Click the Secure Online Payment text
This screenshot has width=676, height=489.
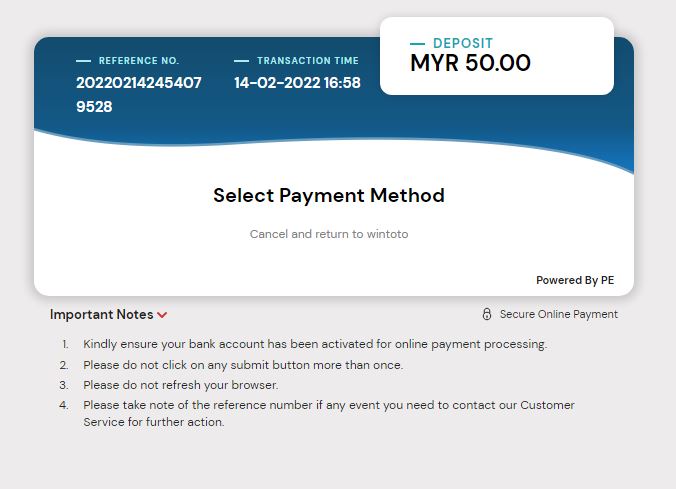558,314
